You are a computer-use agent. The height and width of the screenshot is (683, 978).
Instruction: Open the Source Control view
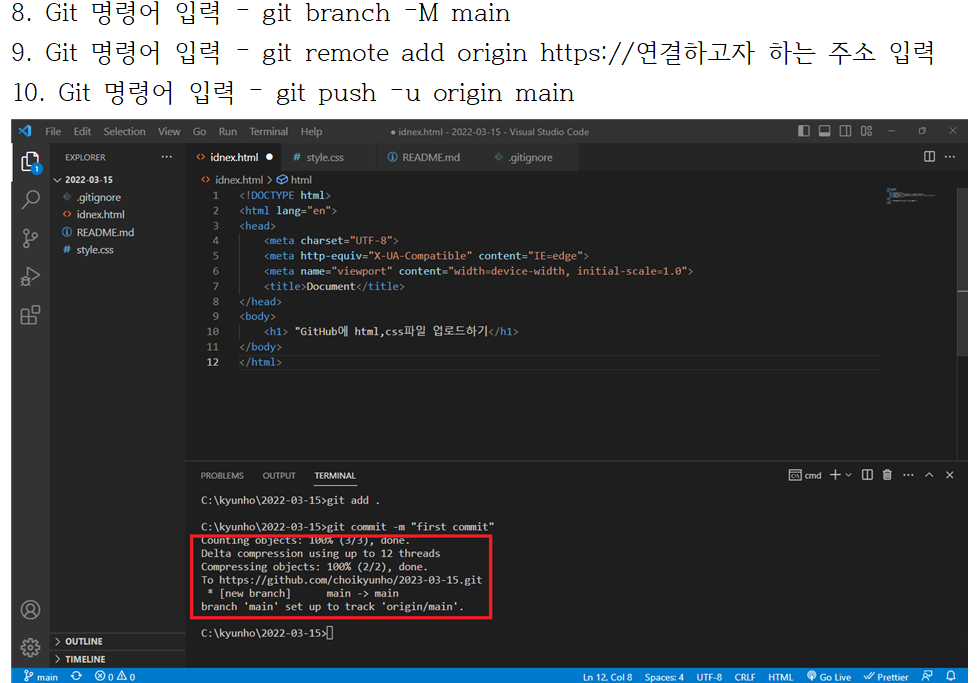tap(29, 238)
